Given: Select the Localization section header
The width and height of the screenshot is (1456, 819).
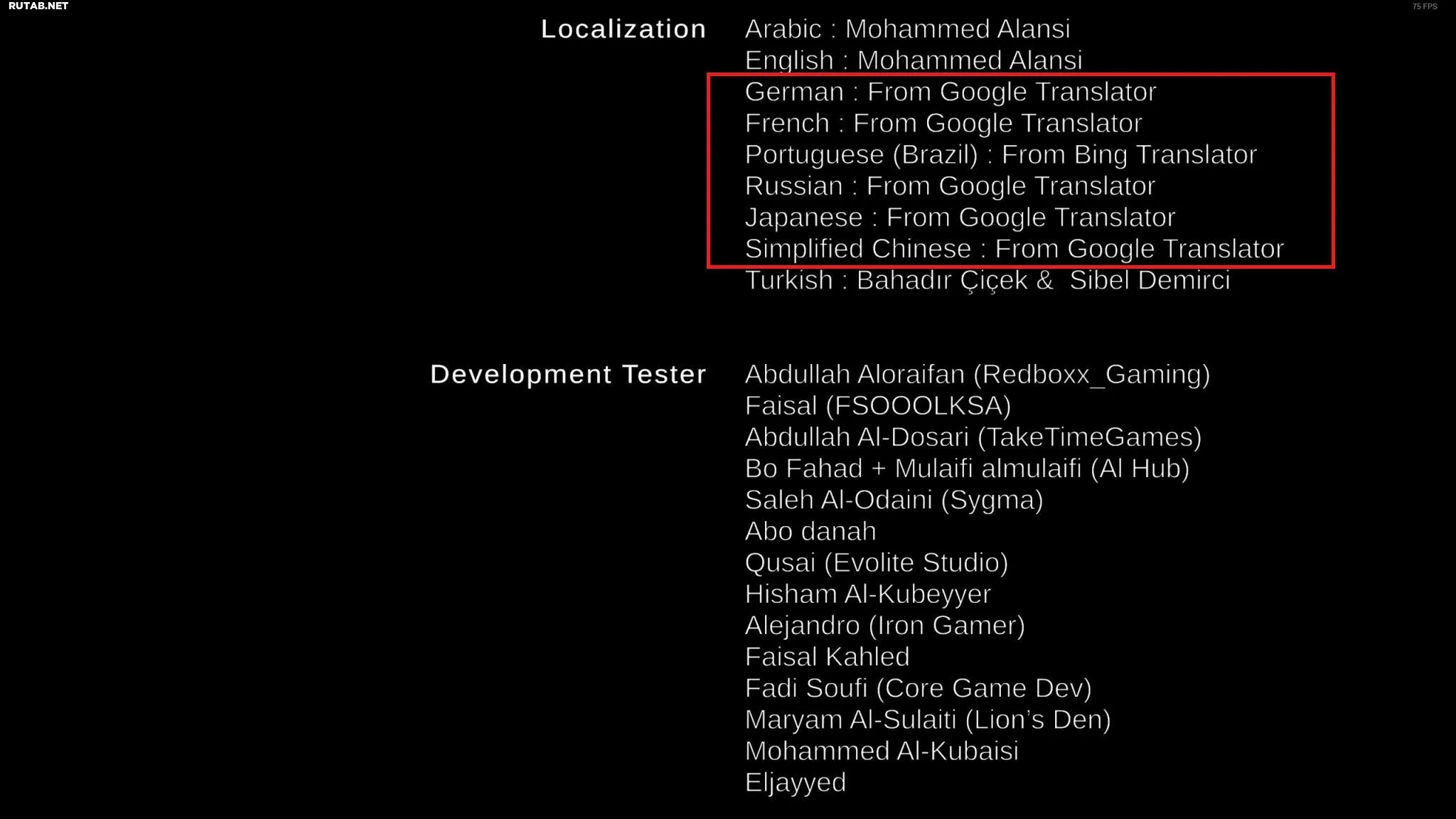Looking at the screenshot, I should (624, 27).
